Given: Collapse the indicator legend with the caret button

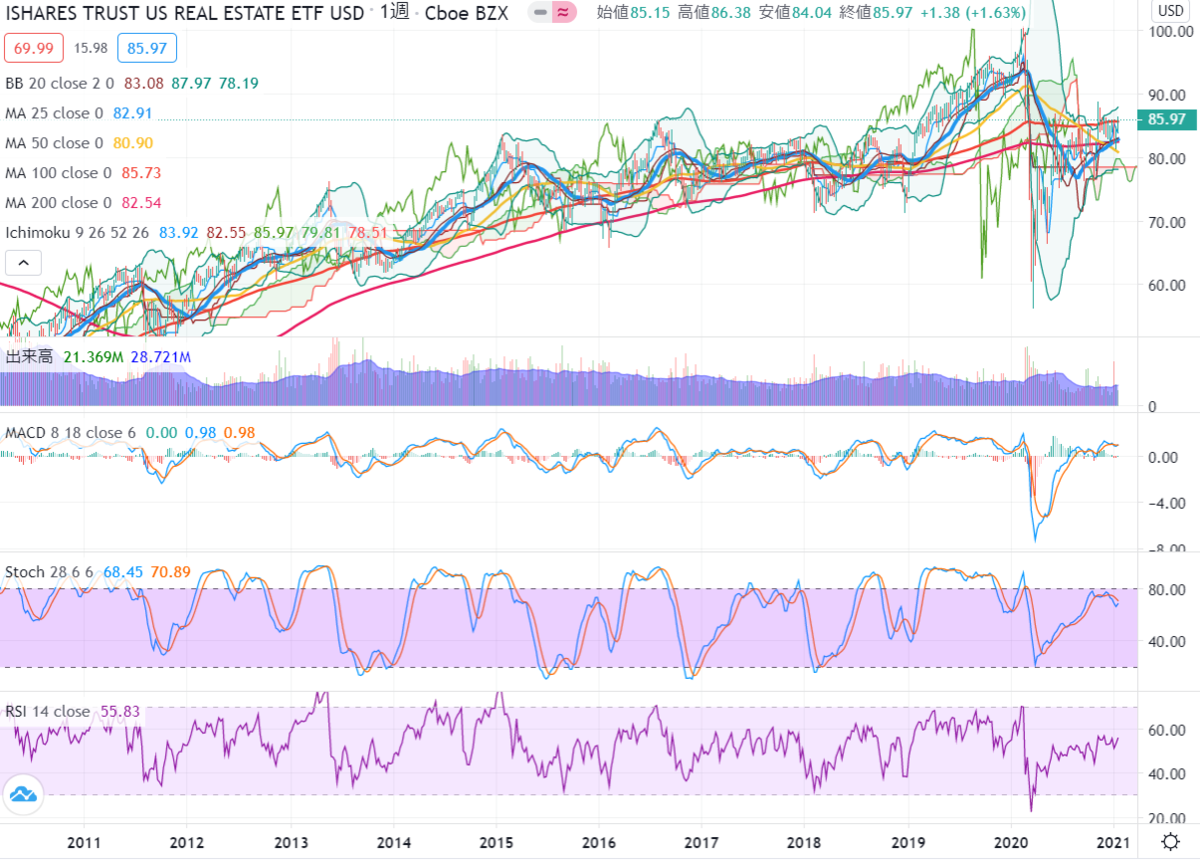Looking at the screenshot, I should point(24,264).
